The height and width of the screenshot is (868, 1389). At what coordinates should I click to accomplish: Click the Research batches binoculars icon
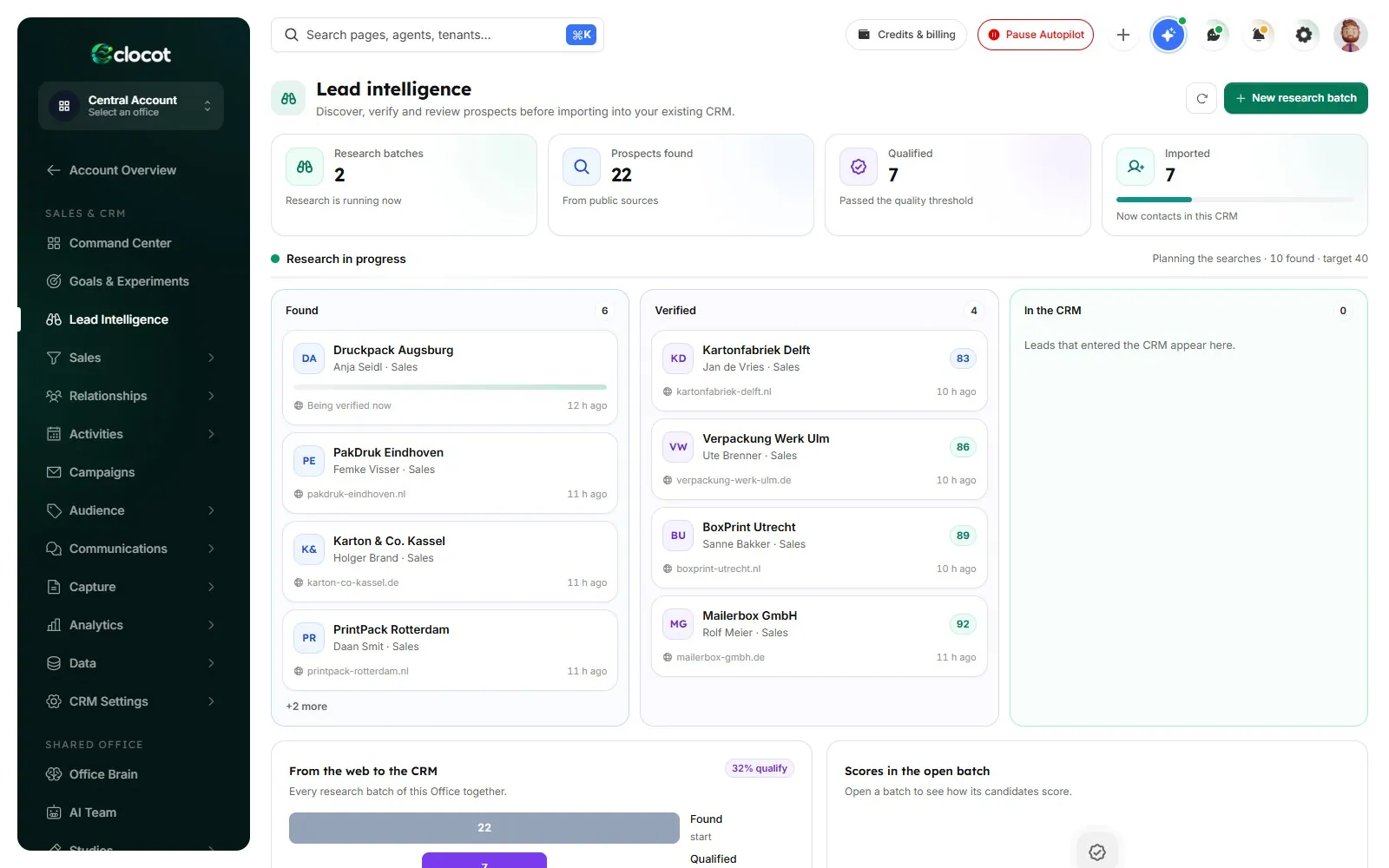click(305, 167)
